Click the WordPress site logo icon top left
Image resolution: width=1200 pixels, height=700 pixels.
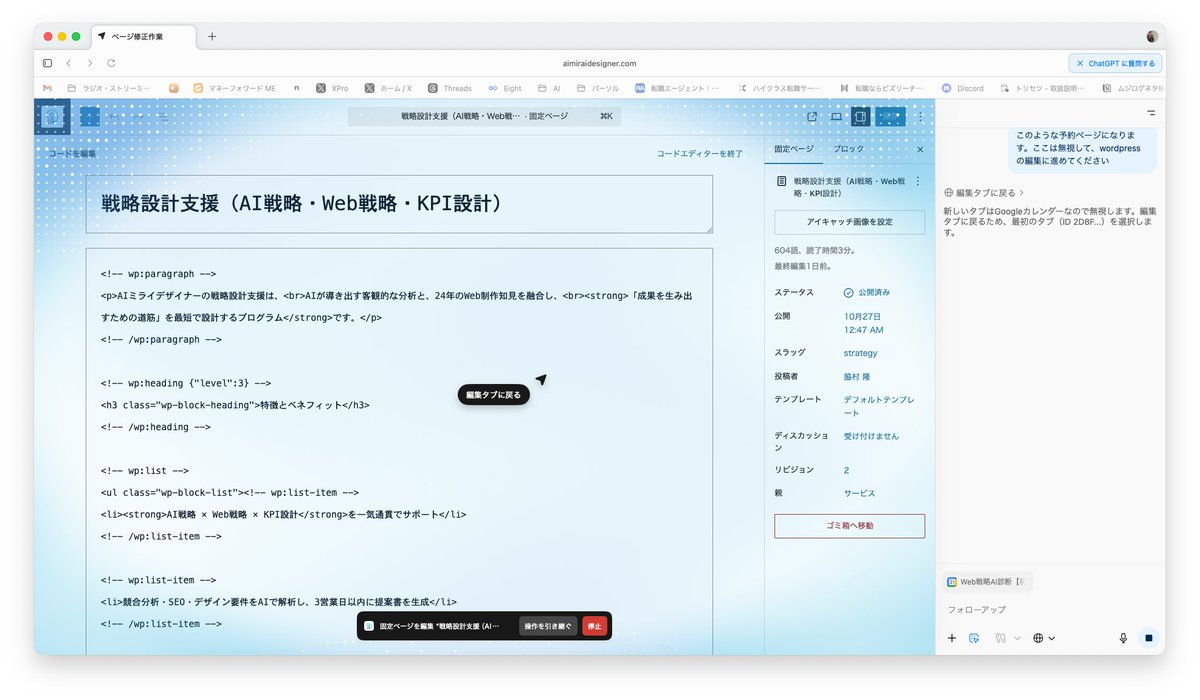[51, 116]
